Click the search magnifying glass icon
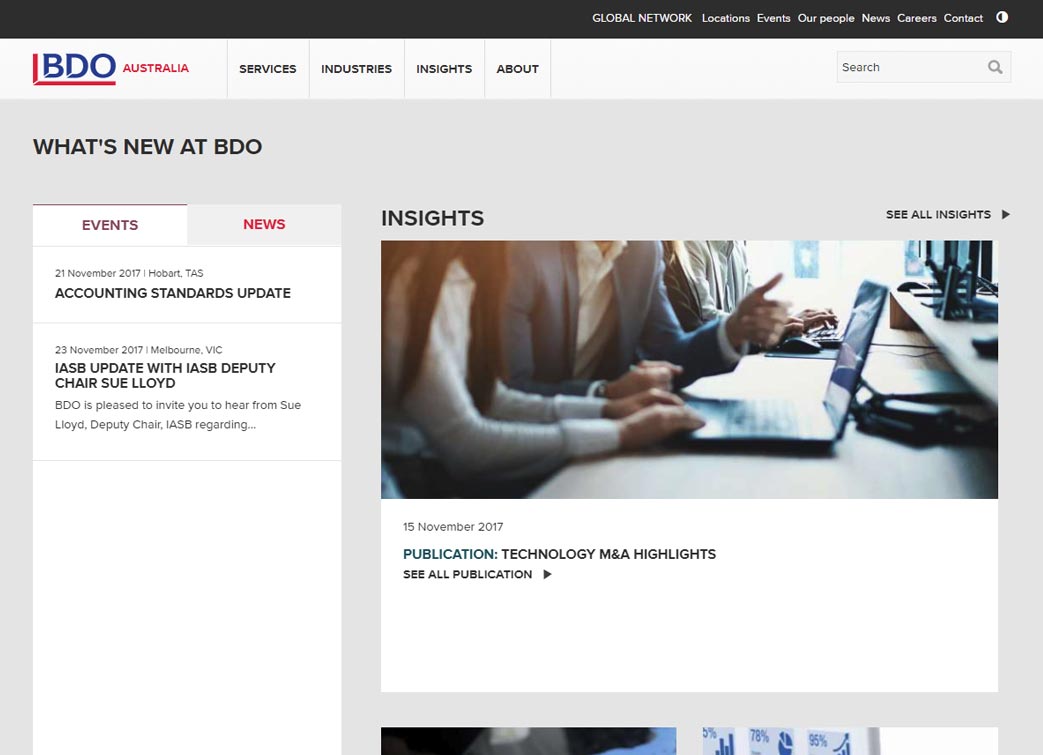The height and width of the screenshot is (755, 1043). [994, 66]
